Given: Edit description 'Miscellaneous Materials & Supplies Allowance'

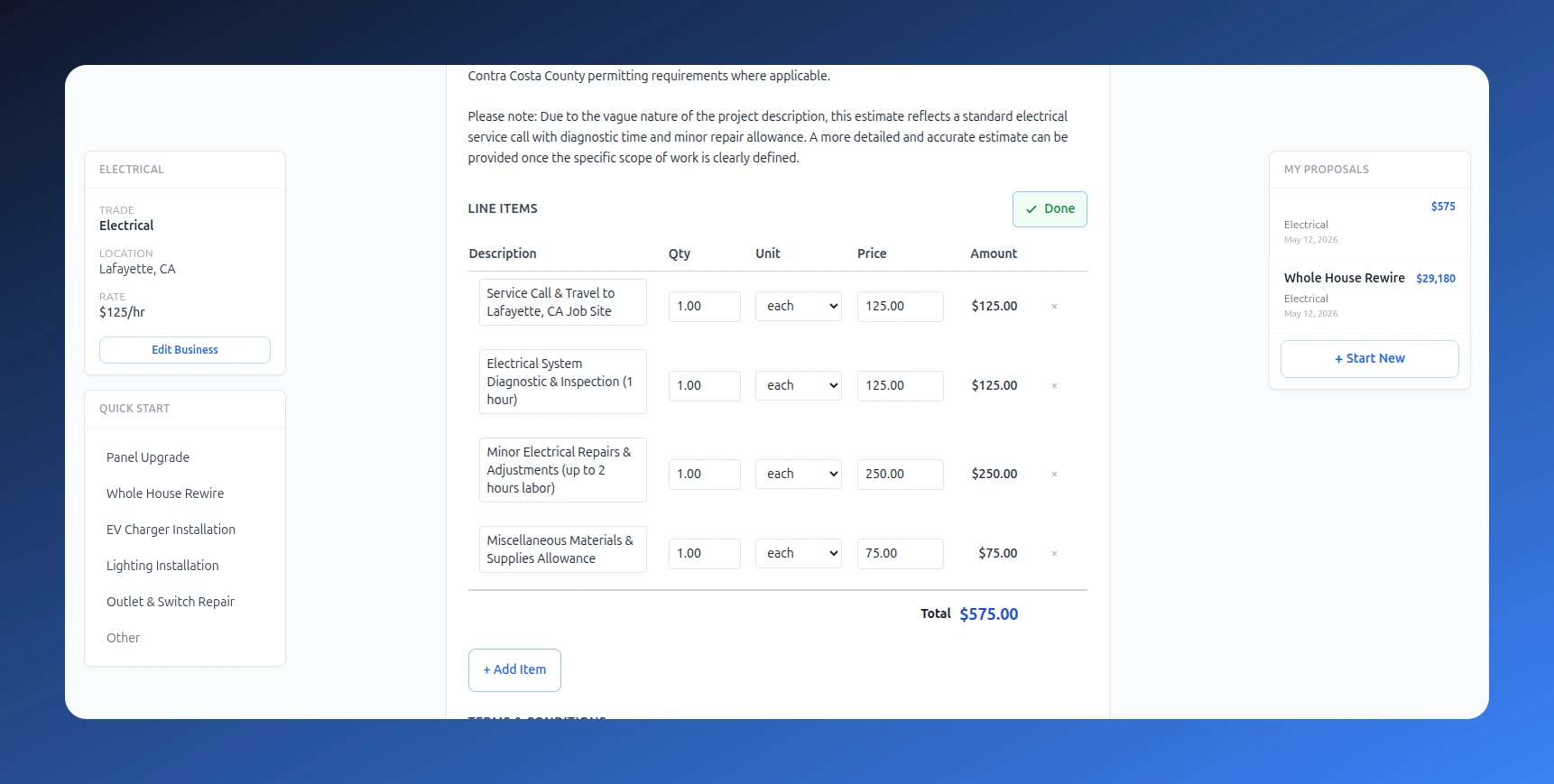Looking at the screenshot, I should tap(563, 549).
